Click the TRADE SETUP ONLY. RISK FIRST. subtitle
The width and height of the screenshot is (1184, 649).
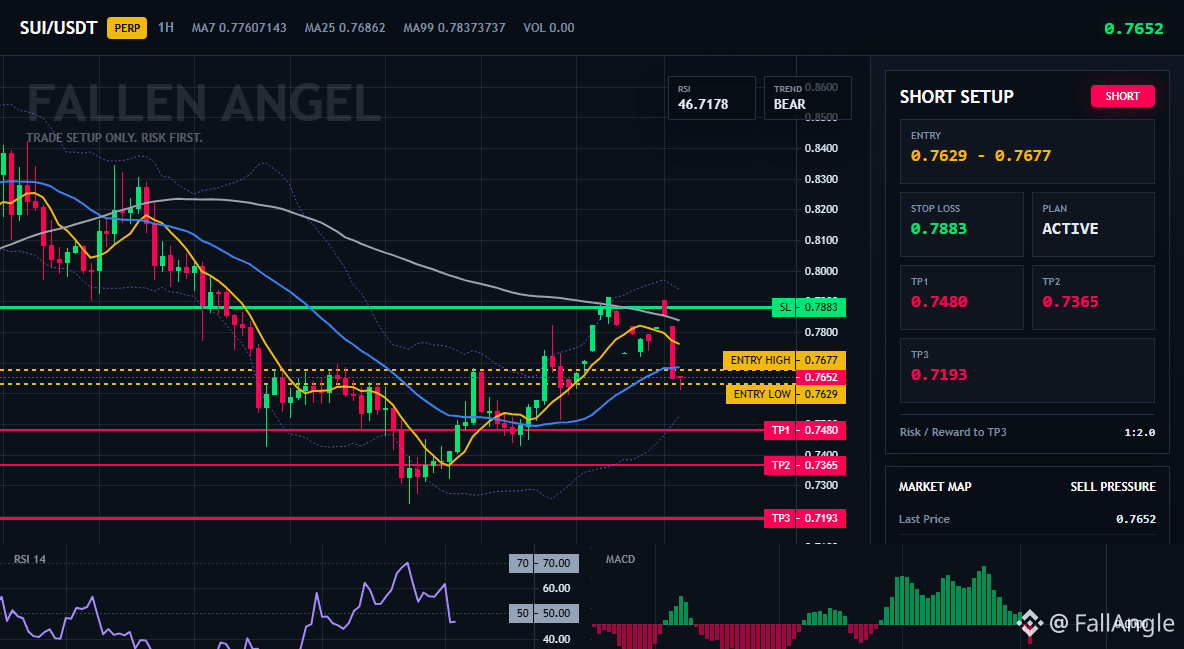[114, 138]
